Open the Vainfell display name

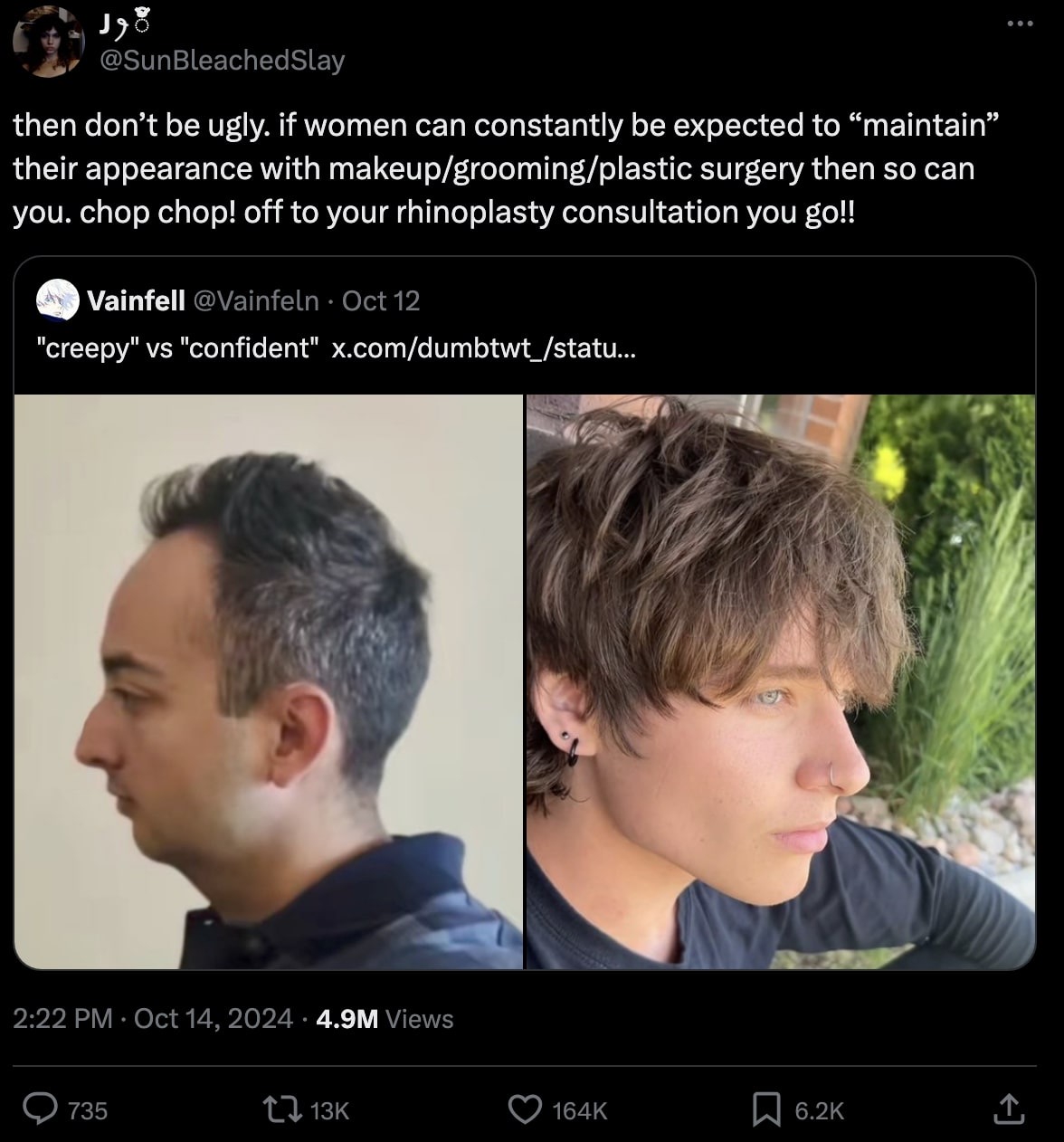(137, 300)
